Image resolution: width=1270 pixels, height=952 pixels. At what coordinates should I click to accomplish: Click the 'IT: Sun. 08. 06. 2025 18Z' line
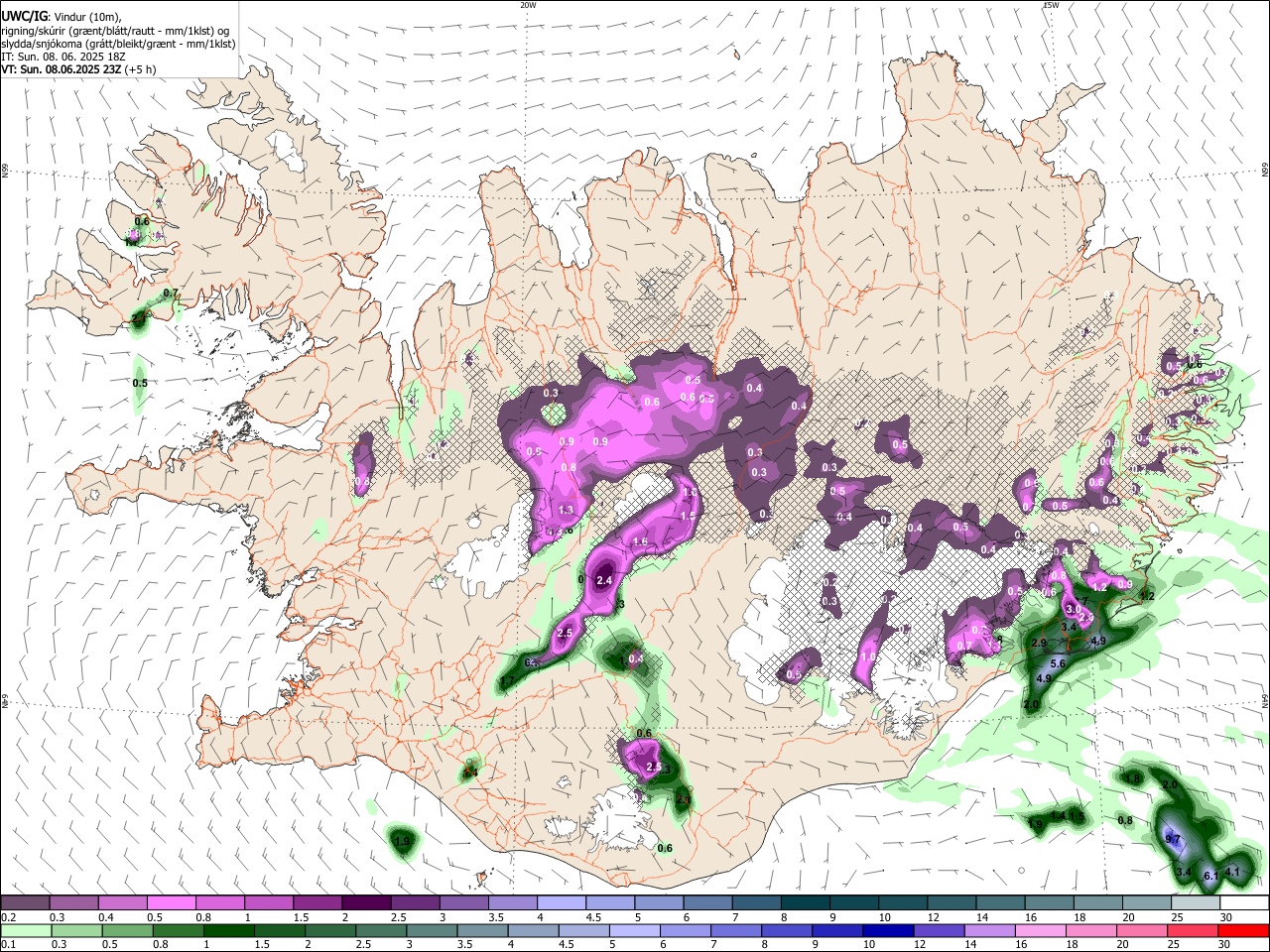pos(62,57)
